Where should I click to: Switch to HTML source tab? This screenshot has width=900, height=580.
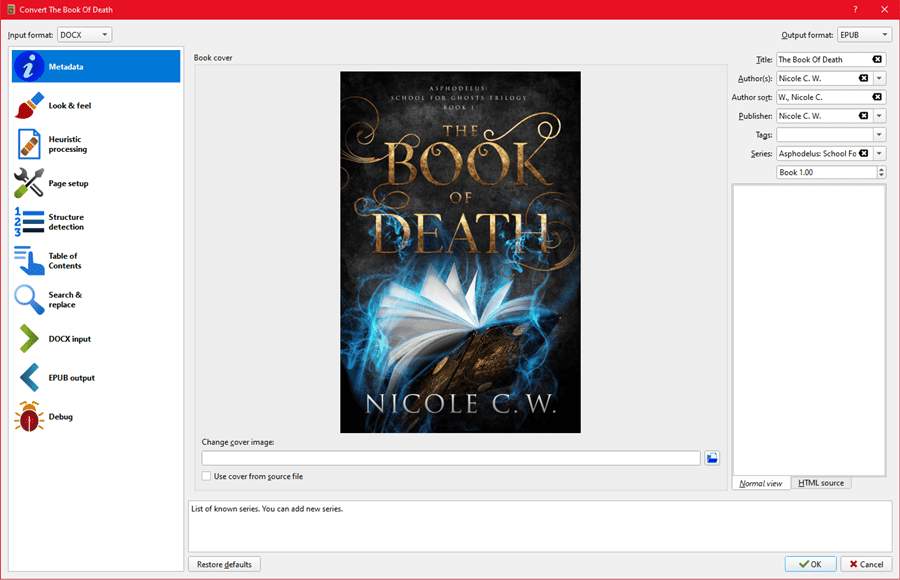pyautogui.click(x=821, y=483)
